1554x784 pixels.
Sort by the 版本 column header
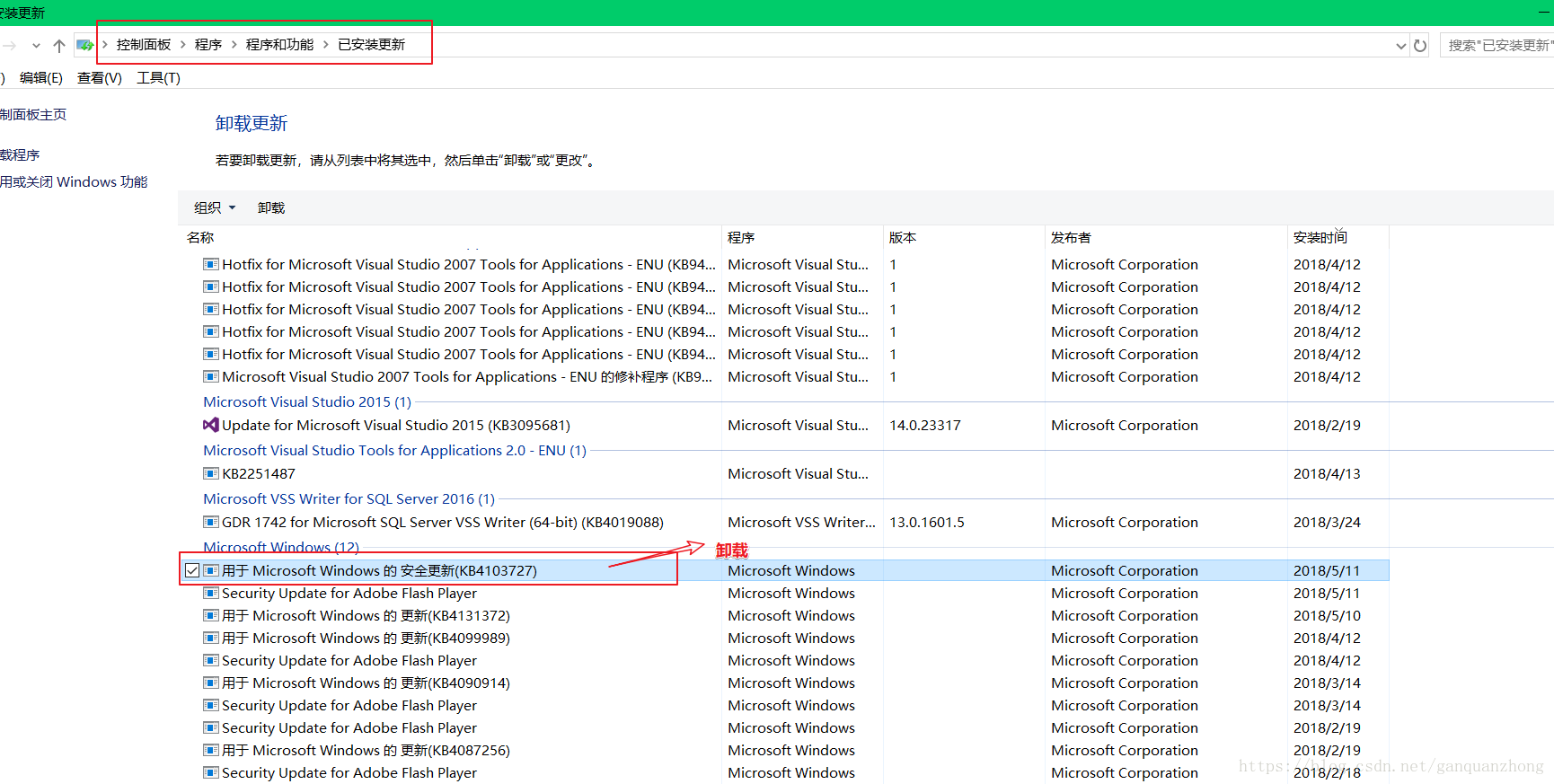(x=903, y=238)
